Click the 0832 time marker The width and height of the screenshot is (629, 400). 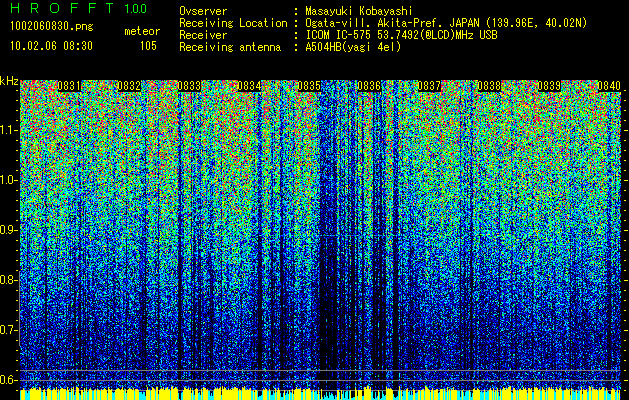click(x=129, y=86)
